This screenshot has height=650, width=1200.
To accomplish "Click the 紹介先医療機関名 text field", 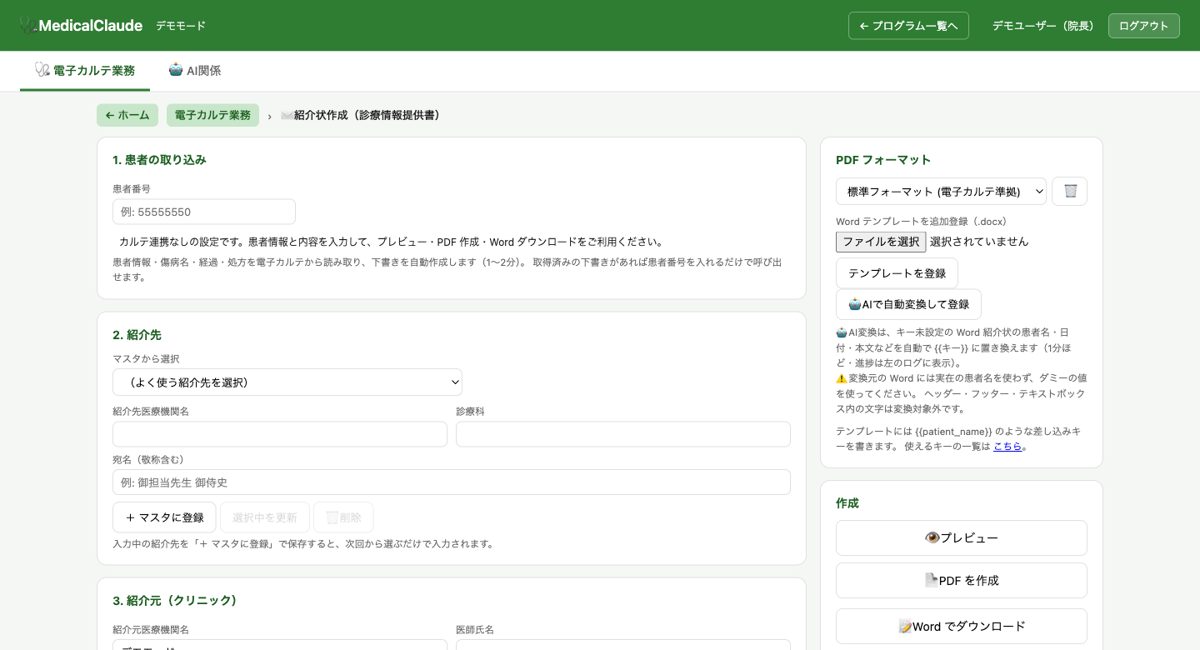I will point(280,434).
